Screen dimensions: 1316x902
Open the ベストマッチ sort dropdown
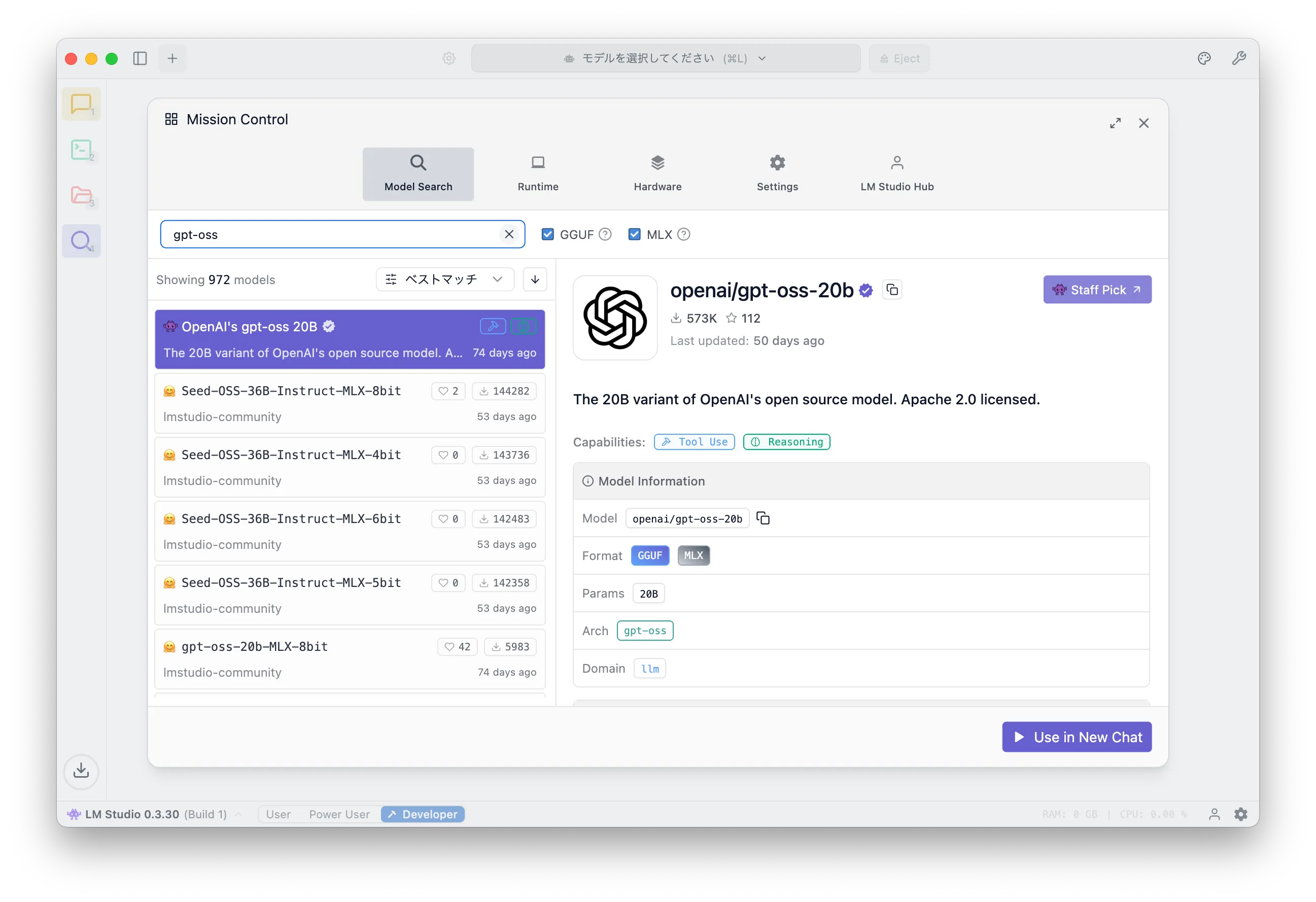(x=444, y=279)
